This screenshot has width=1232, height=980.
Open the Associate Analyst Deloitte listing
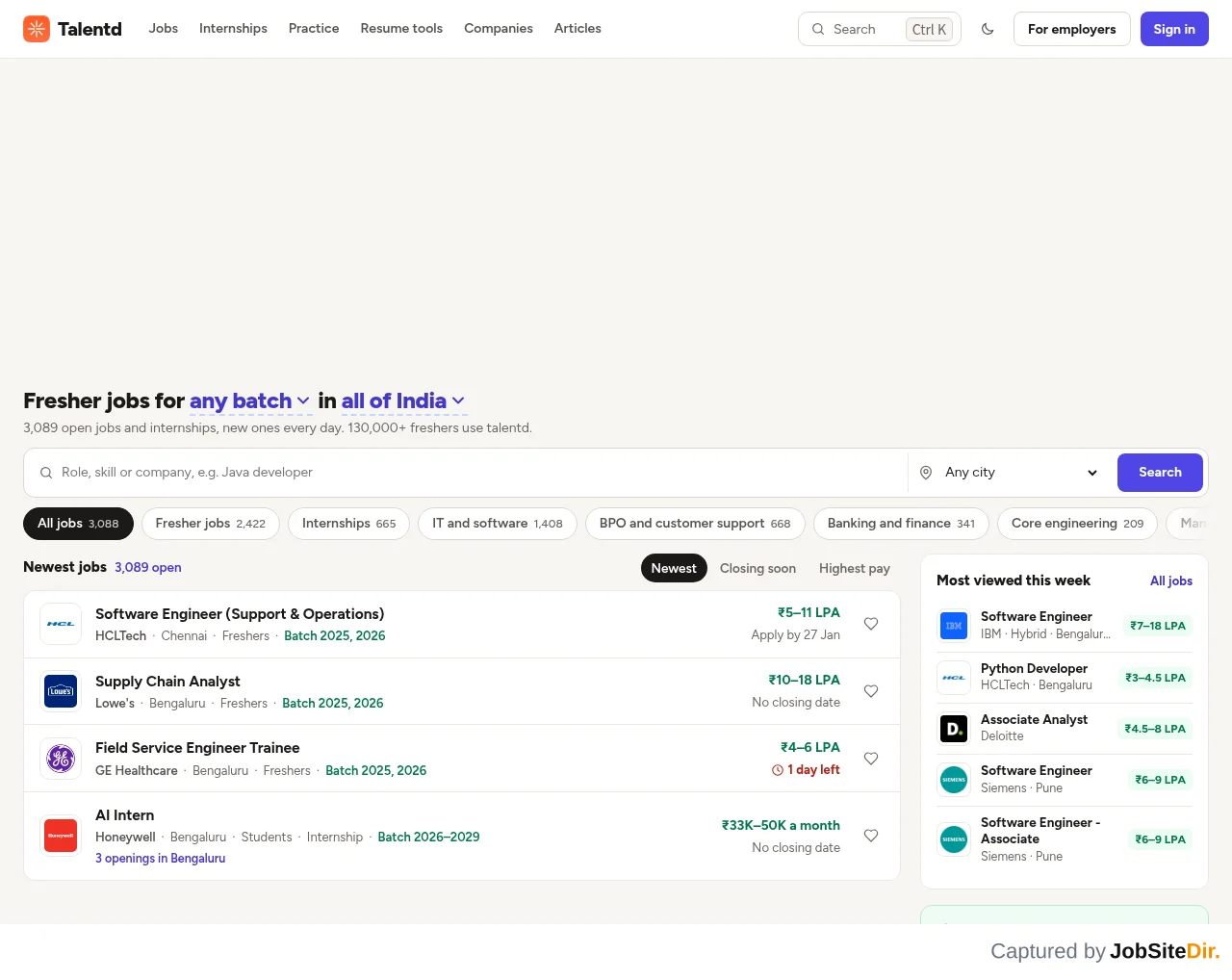[1065, 729]
